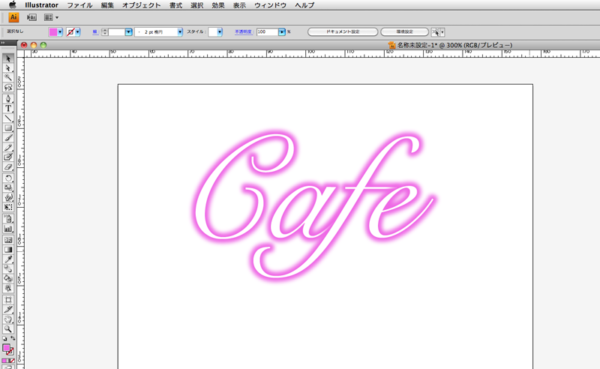The height and width of the screenshot is (369, 600).
Task: Open the 効果 menu
Action: [x=218, y=5]
